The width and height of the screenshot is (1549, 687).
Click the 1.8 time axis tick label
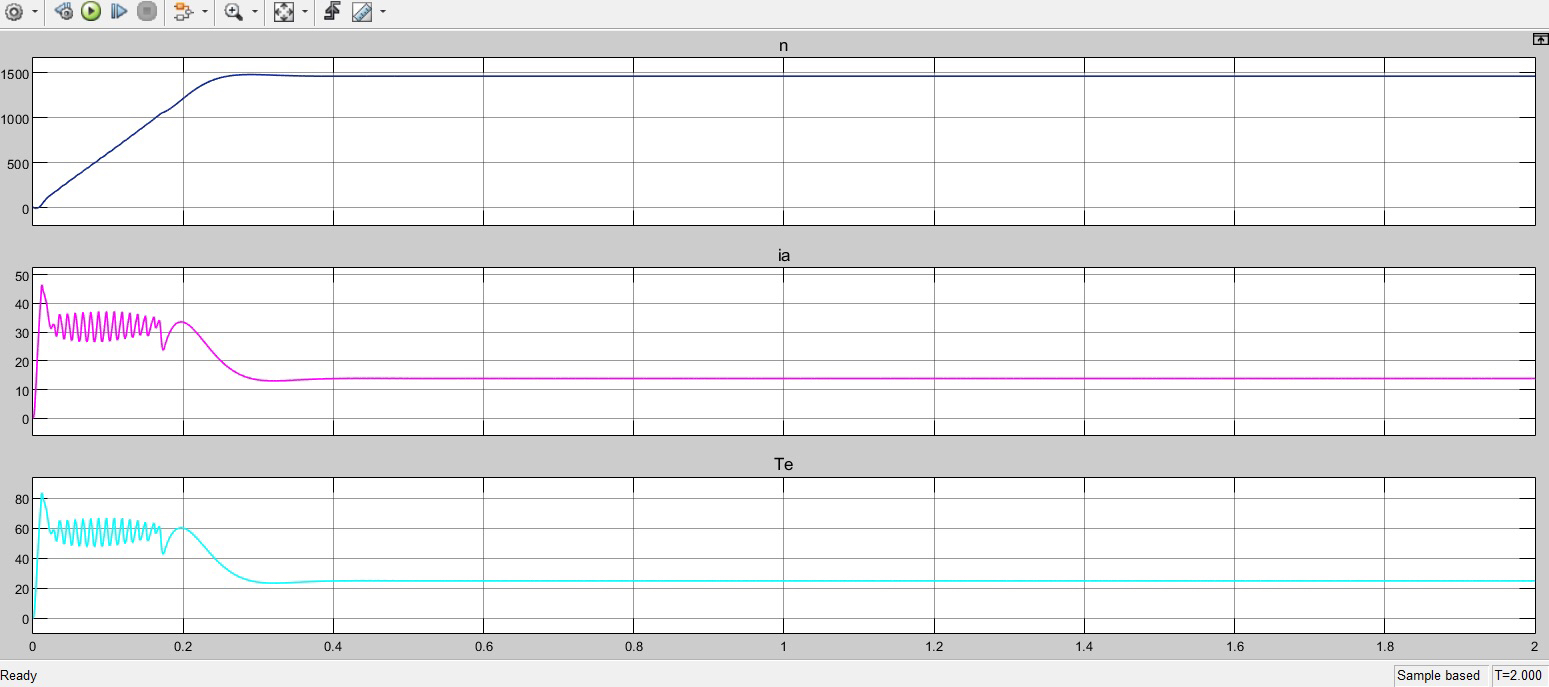tap(1385, 647)
